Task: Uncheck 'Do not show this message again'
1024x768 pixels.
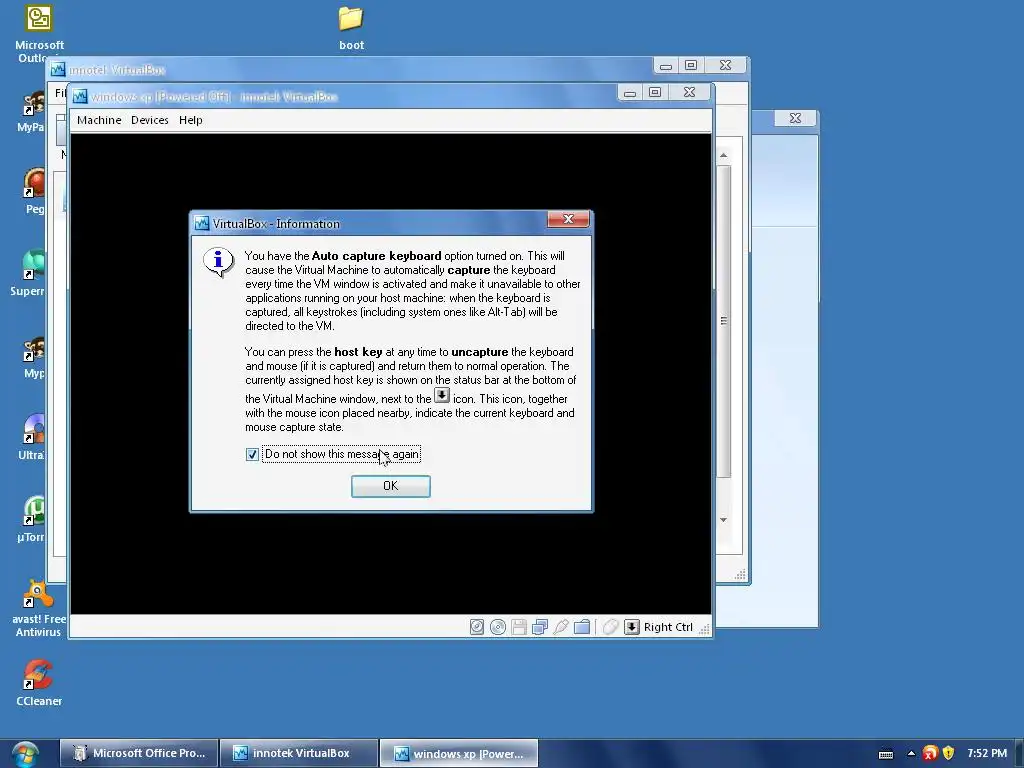Action: (x=252, y=455)
